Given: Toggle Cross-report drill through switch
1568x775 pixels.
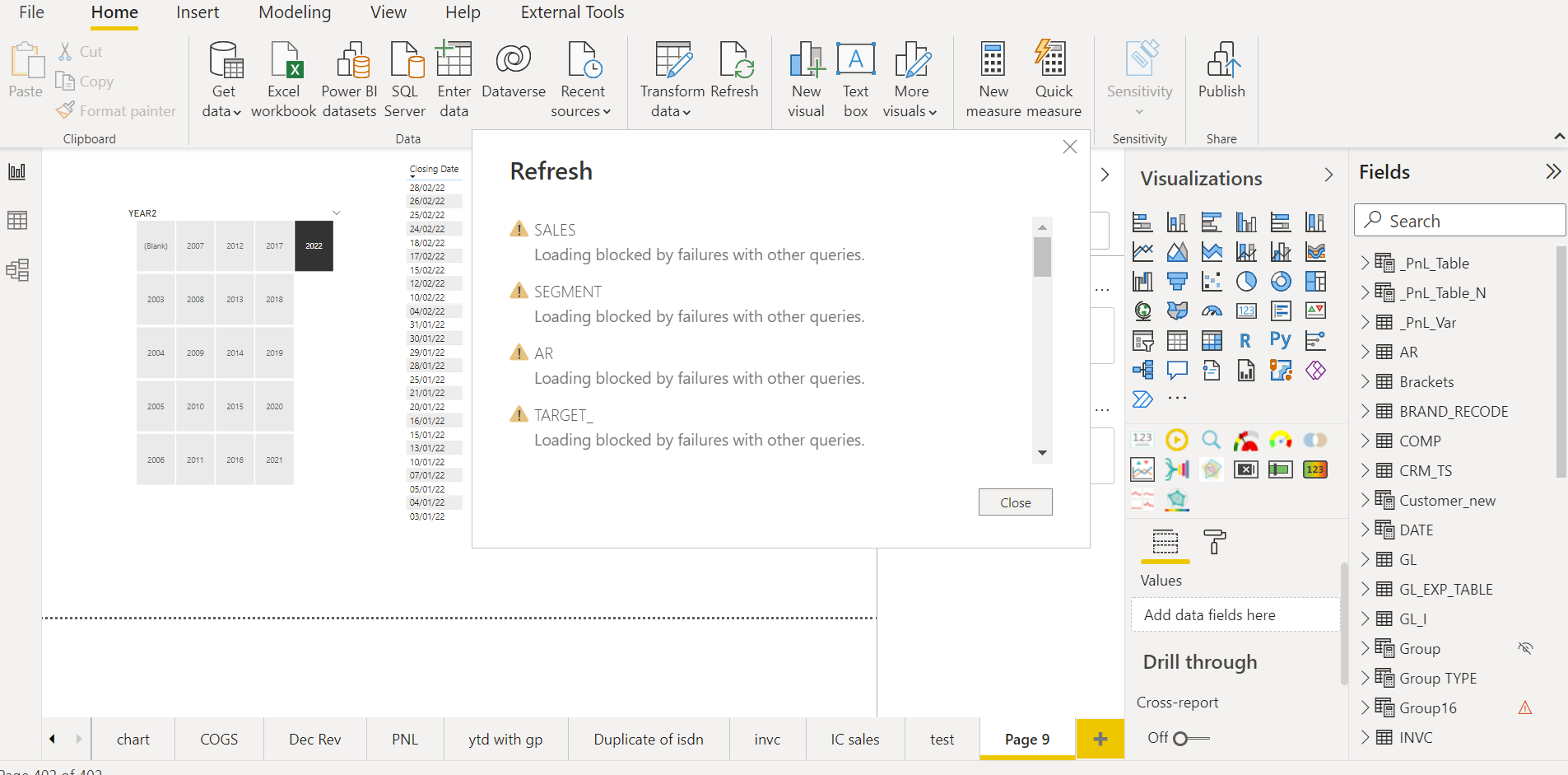Looking at the screenshot, I should point(1190,738).
